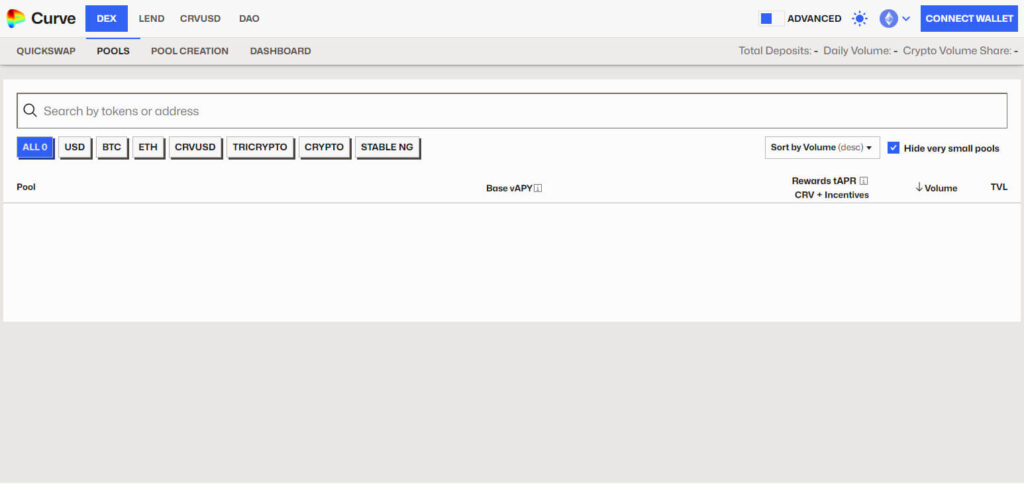Viewport: 1024px width, 484px height.
Task: Select the Pools menu item
Action: [x=113, y=51]
